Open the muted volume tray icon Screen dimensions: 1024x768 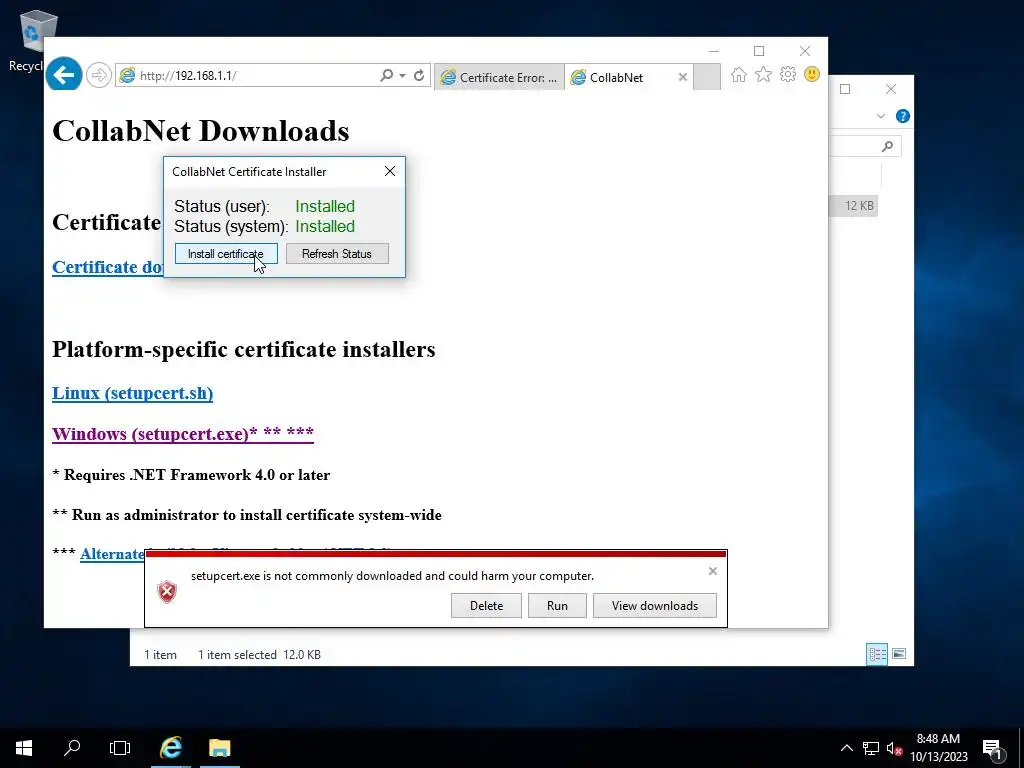(894, 748)
